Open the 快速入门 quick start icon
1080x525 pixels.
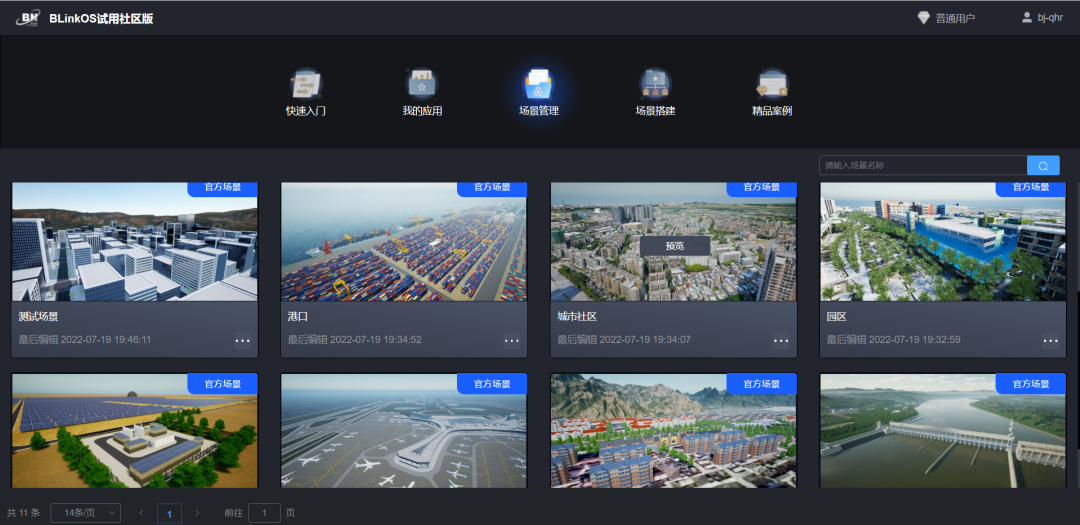click(306, 84)
